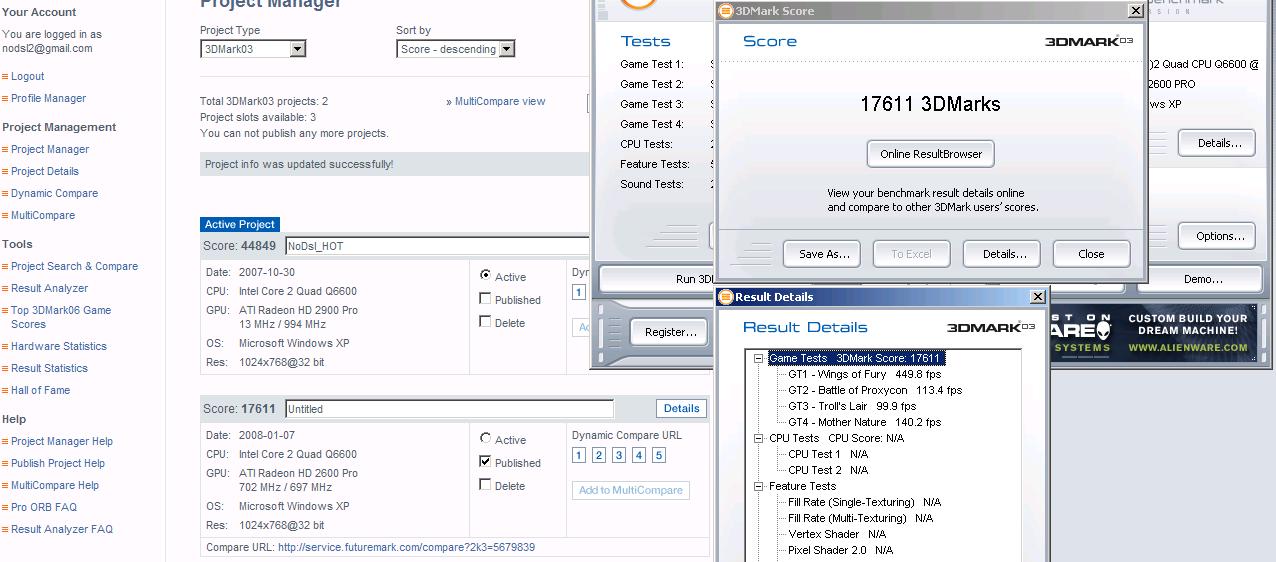1276x562 pixels.
Task: Click 3DMark Score dialog title icon
Action: [727, 11]
